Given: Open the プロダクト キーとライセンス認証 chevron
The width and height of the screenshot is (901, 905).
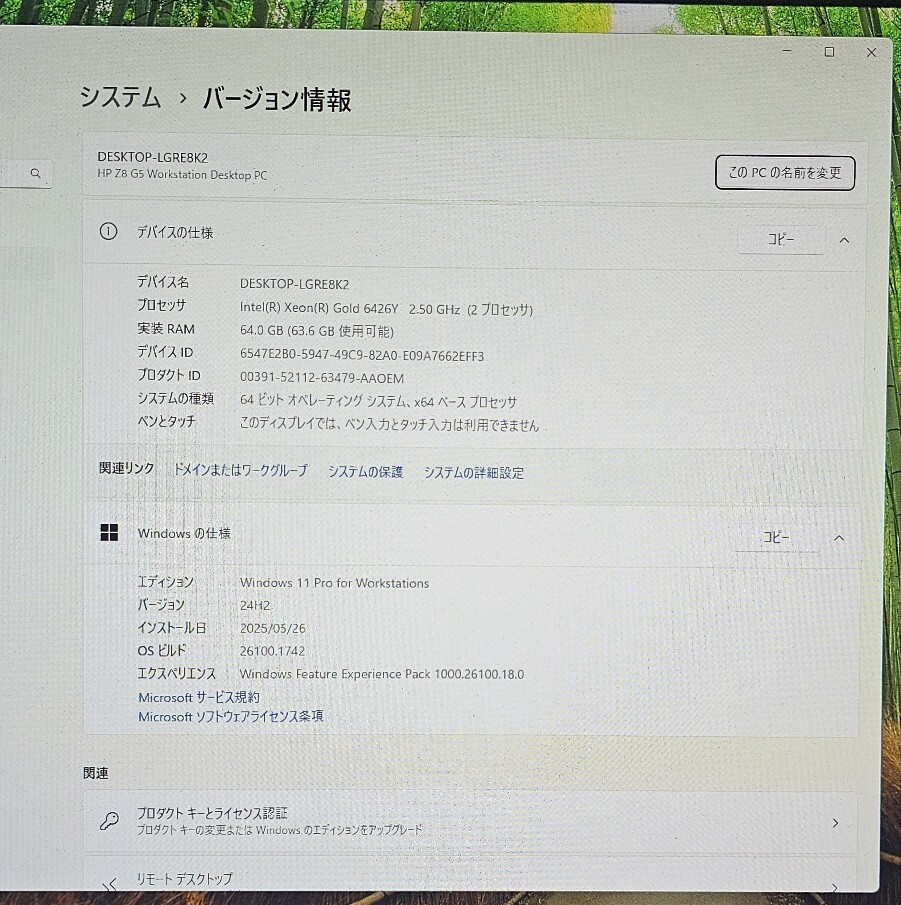Looking at the screenshot, I should [835, 823].
